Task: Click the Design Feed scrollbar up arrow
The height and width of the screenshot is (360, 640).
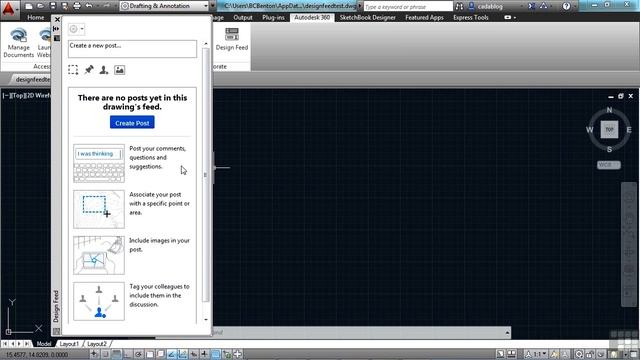Action: click(206, 44)
